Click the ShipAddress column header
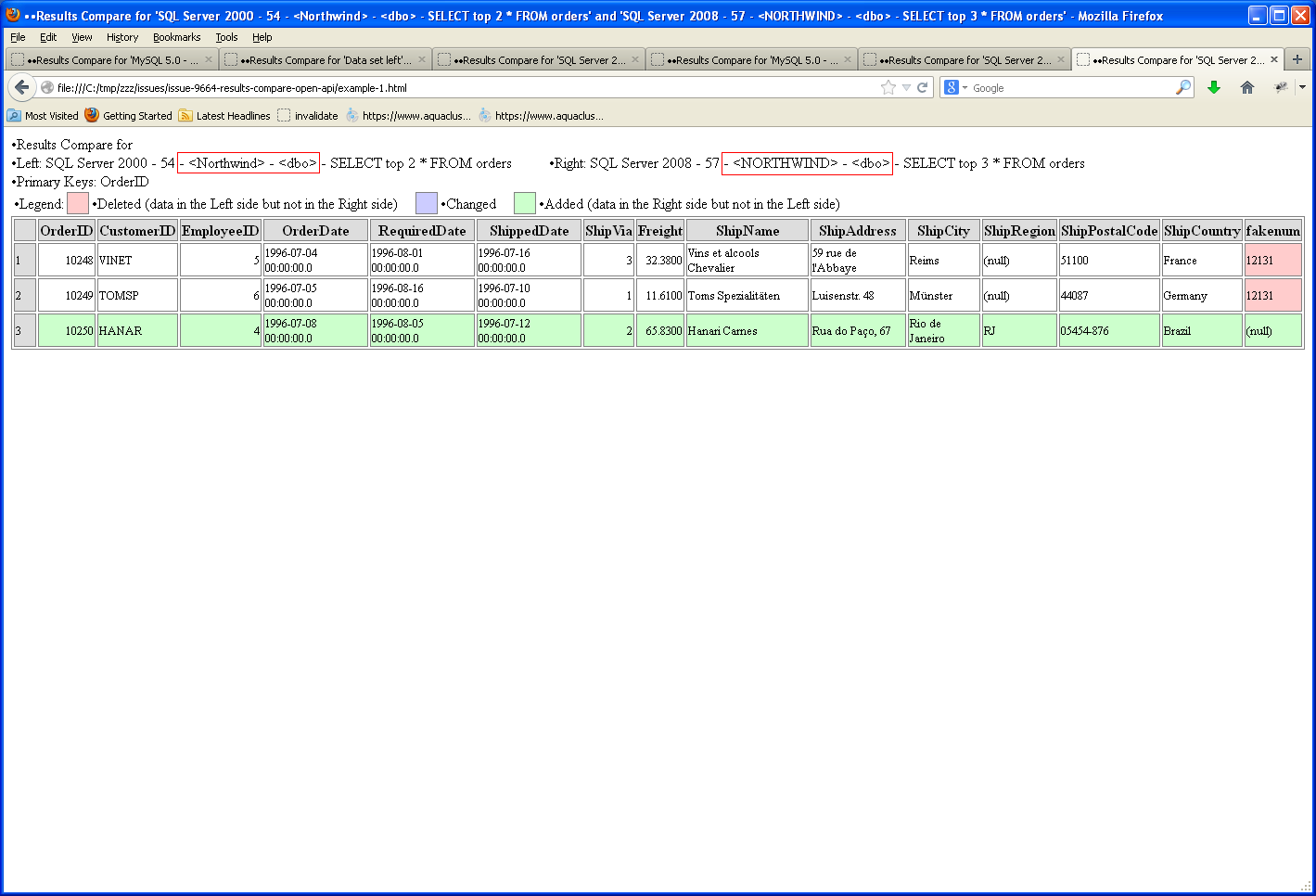The height and width of the screenshot is (896, 1316). click(x=858, y=231)
